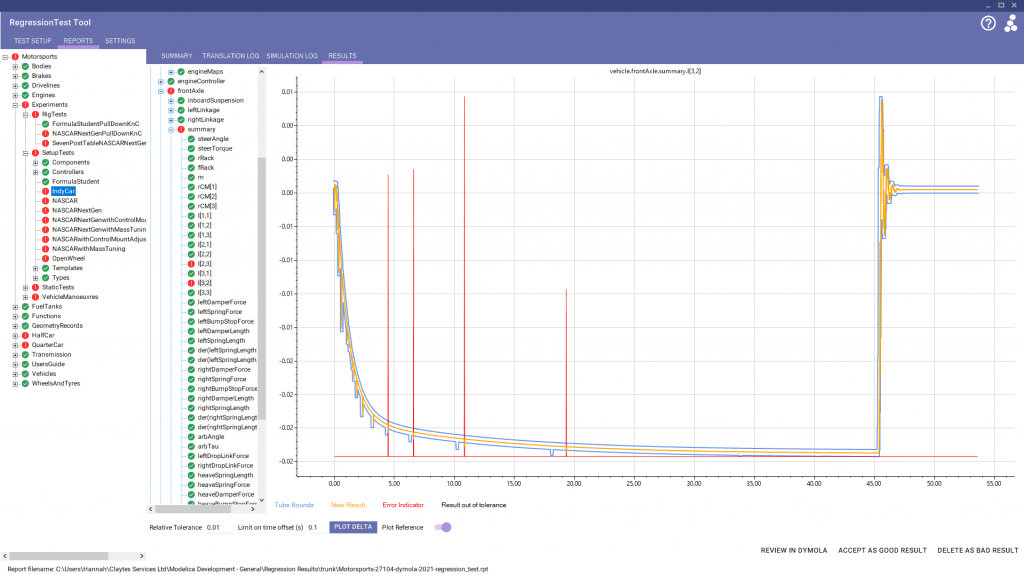Image resolution: width=1024 pixels, height=575 pixels.
Task: Open the SETTINGS tab
Action: (x=120, y=41)
